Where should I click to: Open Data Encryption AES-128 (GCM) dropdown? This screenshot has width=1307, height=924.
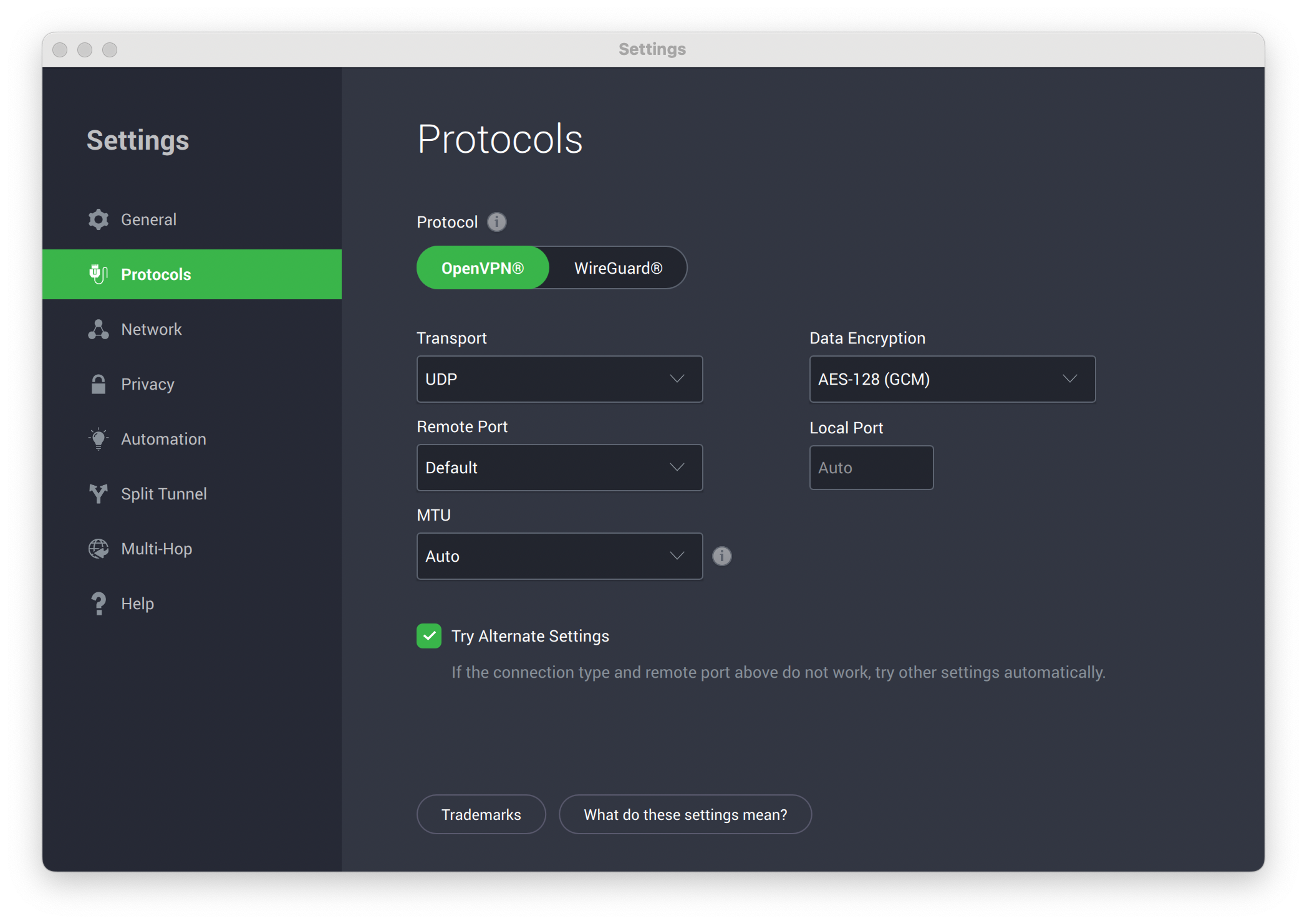click(x=952, y=379)
